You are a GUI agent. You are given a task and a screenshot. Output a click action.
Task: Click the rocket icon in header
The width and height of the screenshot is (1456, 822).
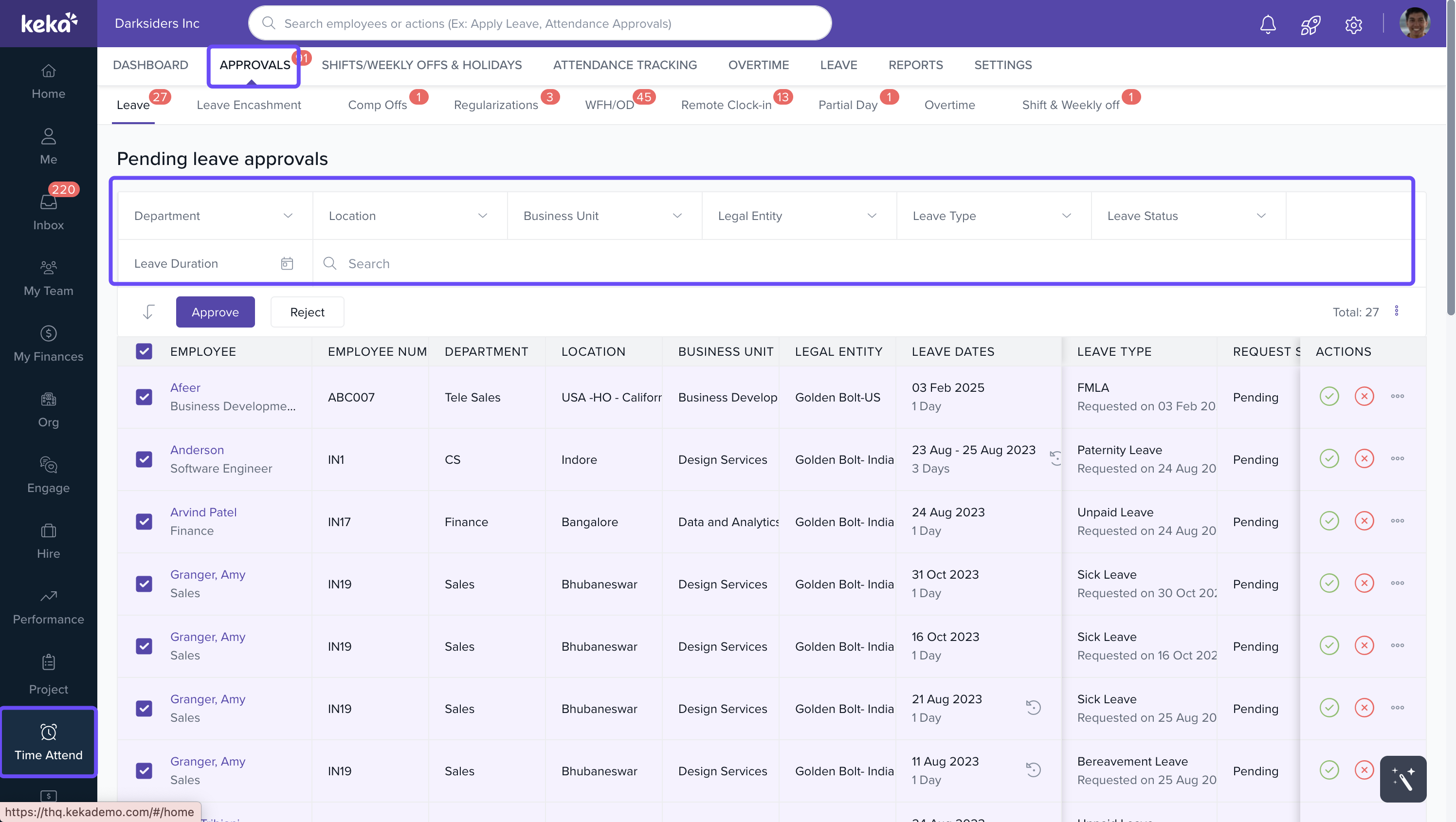point(1310,24)
